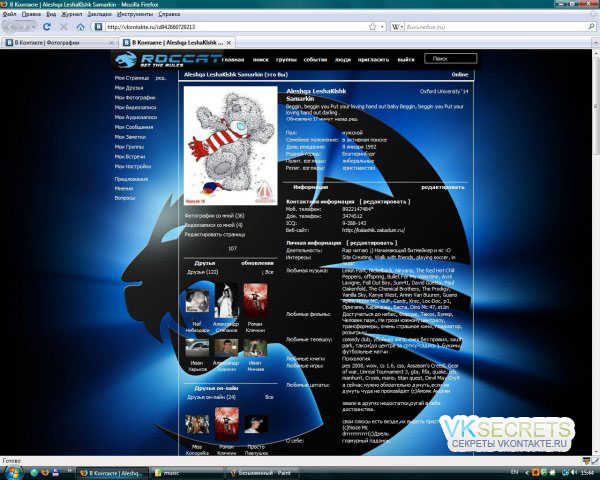Open Мои Друзья in the sidebar
This screenshot has height=480, width=600.
(129, 88)
